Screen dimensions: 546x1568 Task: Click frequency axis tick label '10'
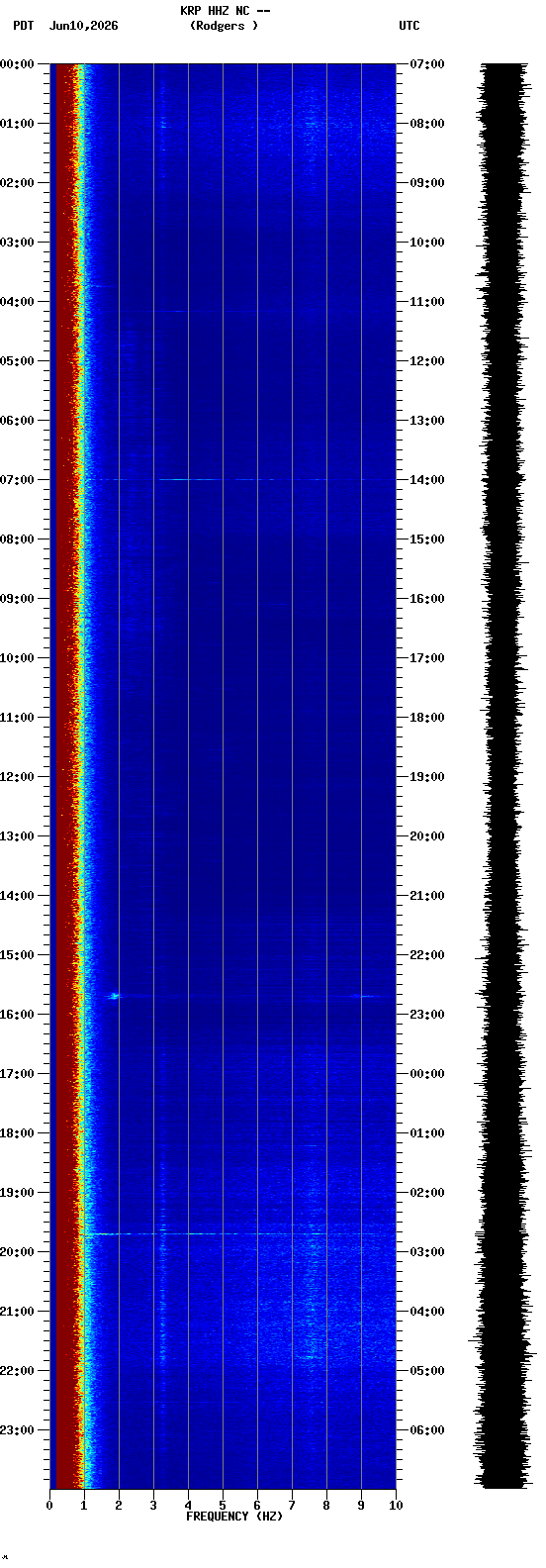[396, 1506]
